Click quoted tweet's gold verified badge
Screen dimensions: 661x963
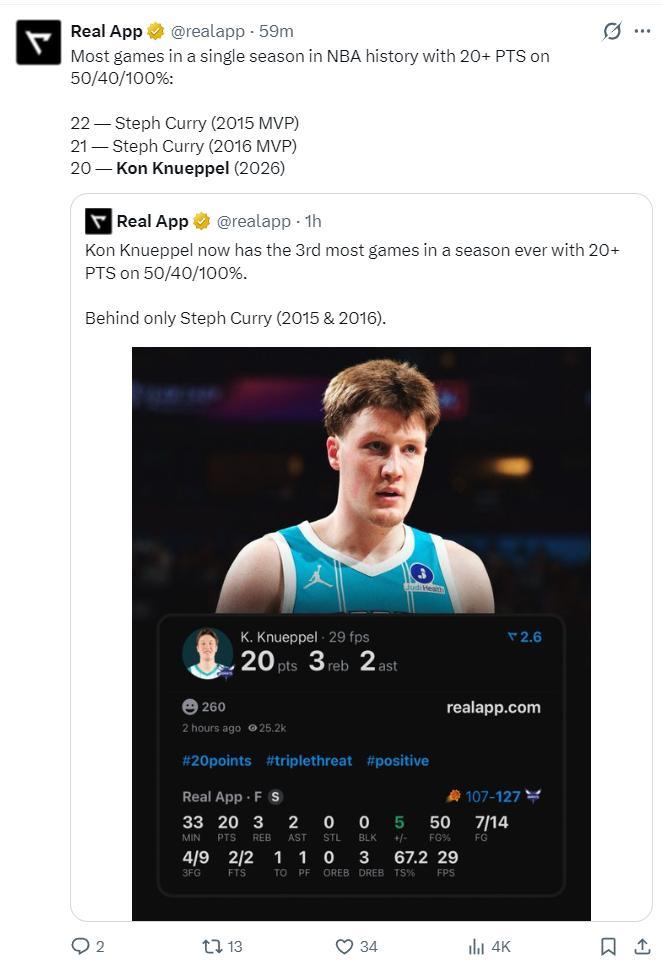click(x=202, y=221)
